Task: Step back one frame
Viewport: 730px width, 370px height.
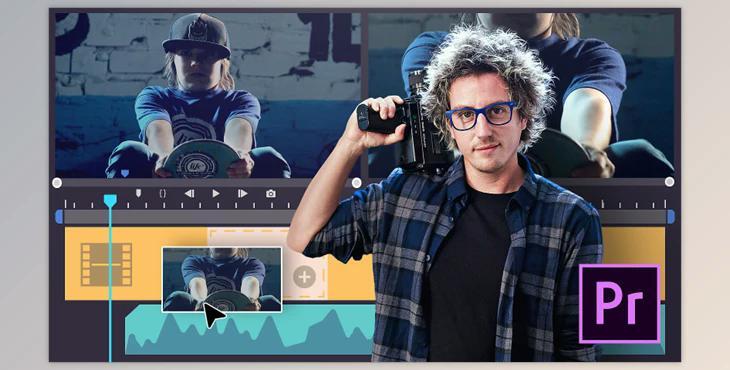Action: click(x=189, y=194)
